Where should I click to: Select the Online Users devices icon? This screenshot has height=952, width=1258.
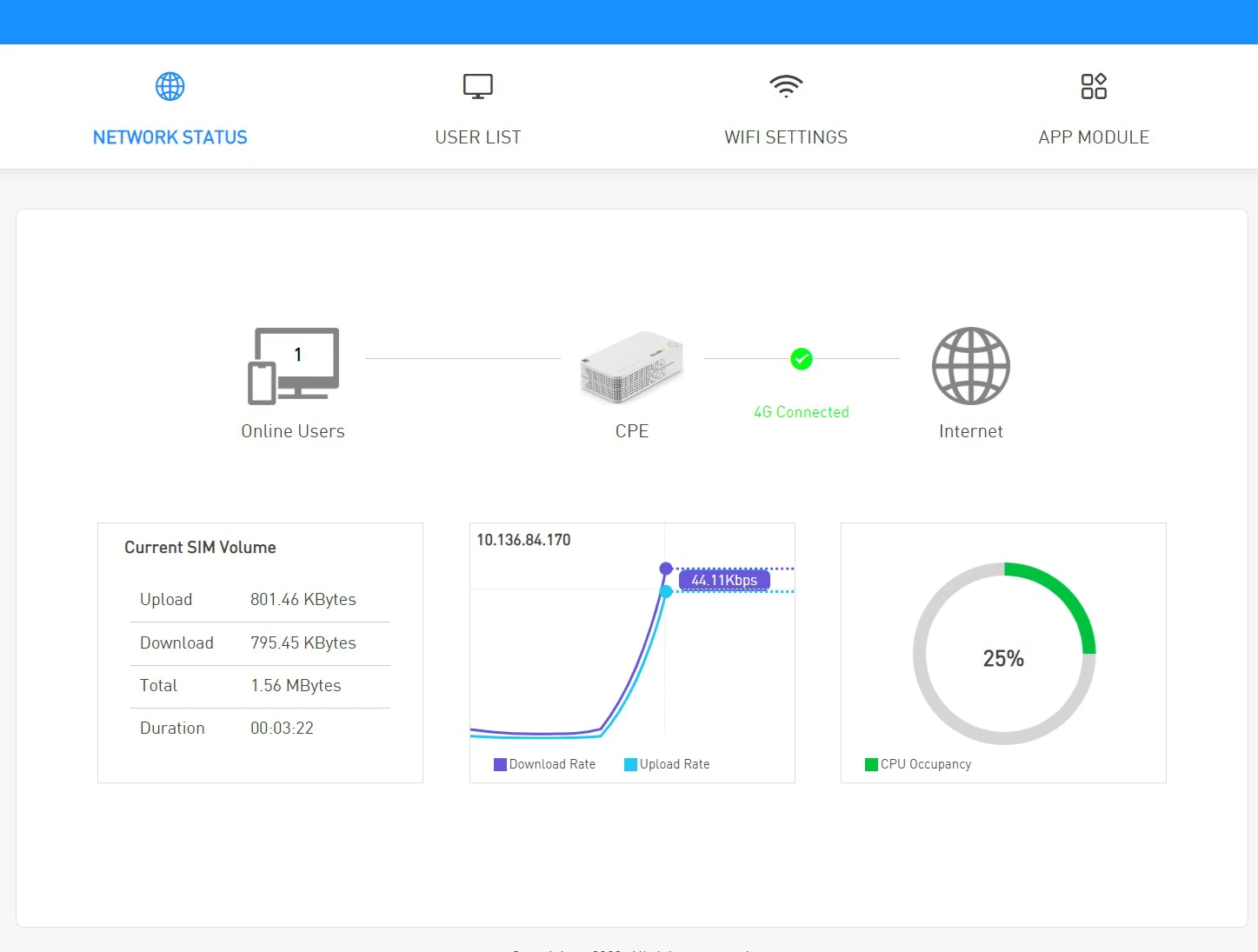pyautogui.click(x=293, y=366)
